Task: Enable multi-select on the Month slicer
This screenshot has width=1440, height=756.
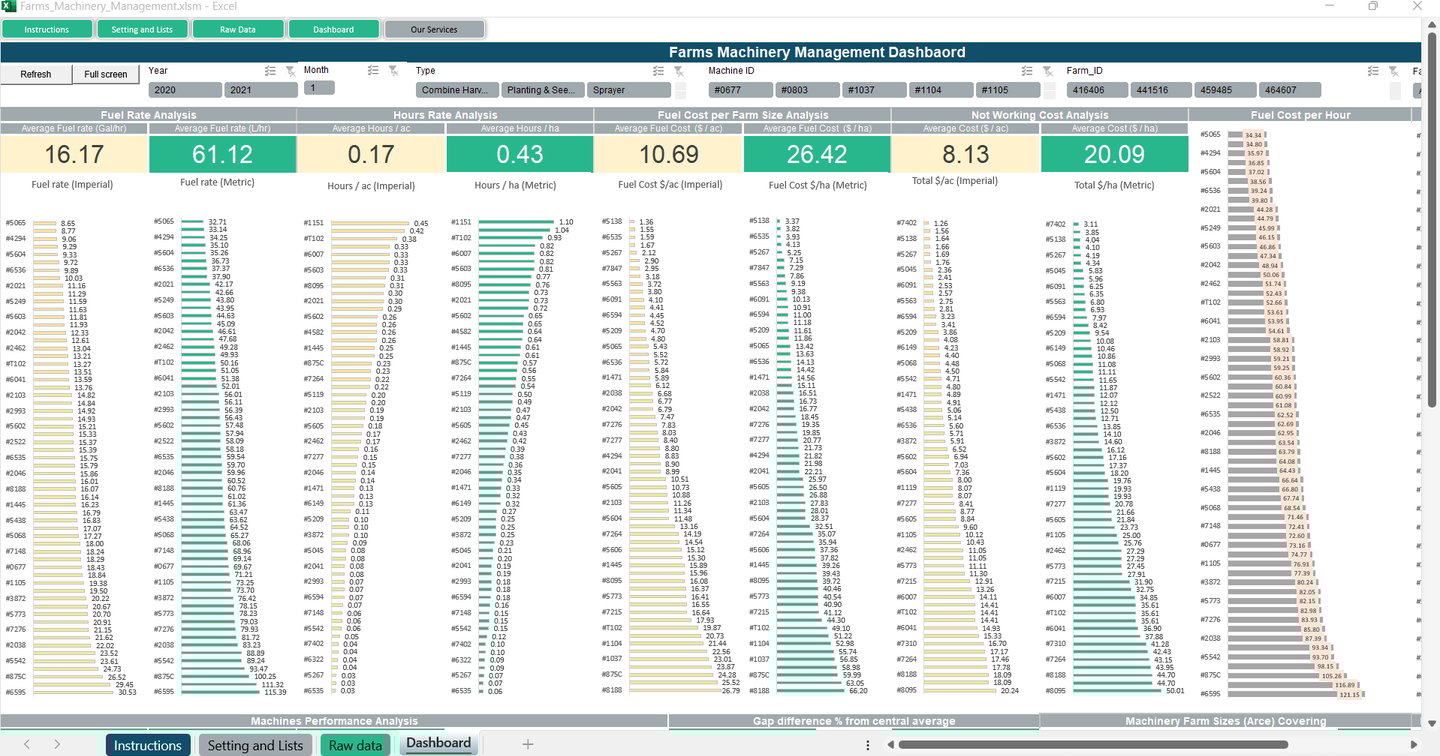Action: pos(374,70)
